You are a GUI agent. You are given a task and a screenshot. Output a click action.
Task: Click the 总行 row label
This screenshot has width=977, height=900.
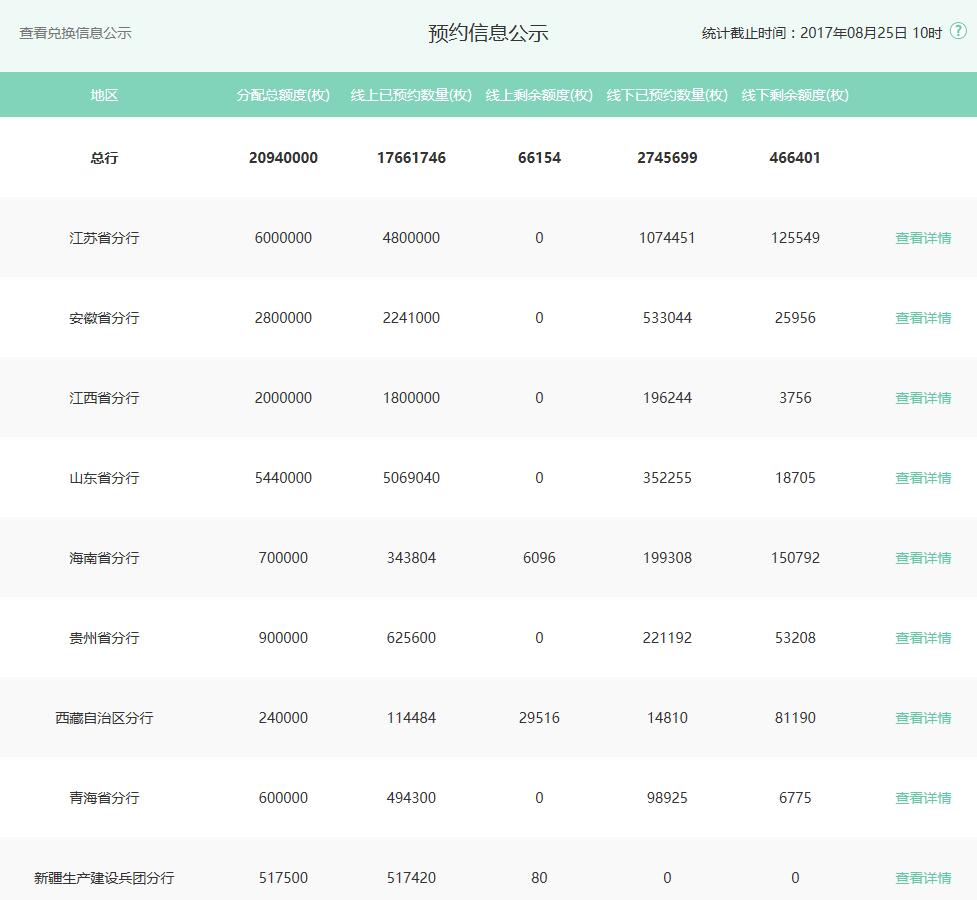pyautogui.click(x=104, y=158)
